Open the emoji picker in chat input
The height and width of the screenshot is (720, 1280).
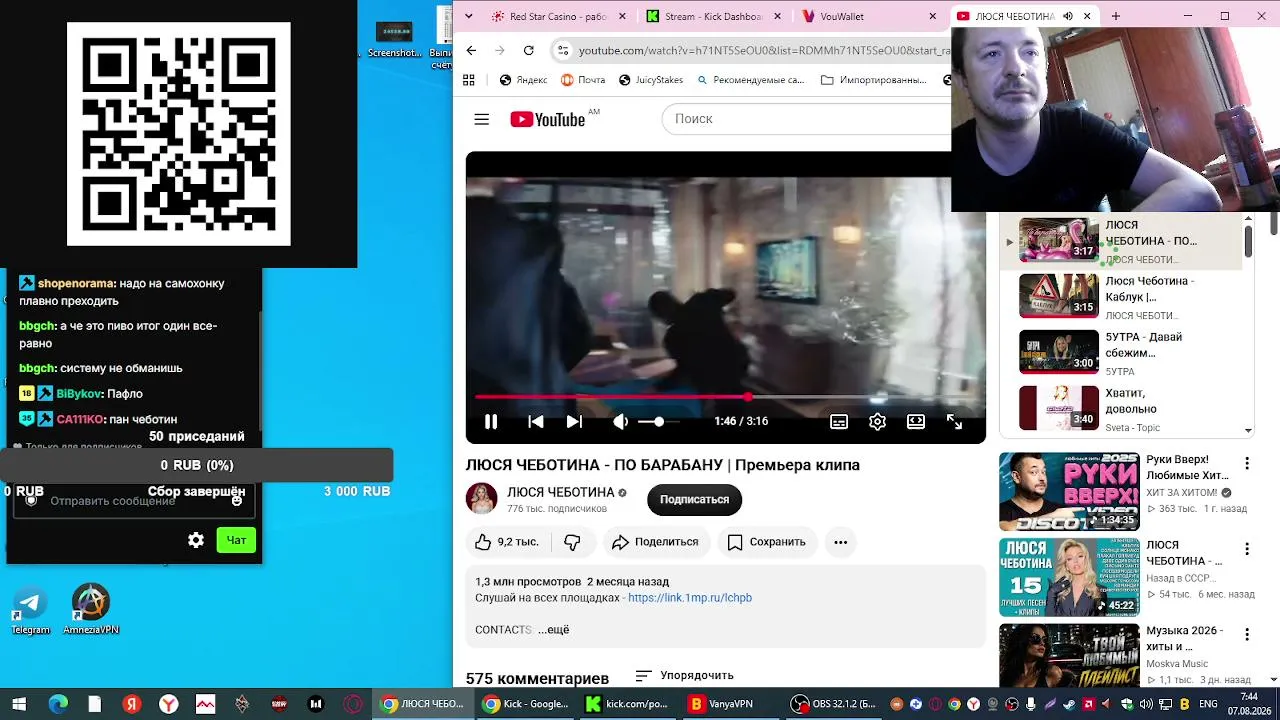[237, 501]
